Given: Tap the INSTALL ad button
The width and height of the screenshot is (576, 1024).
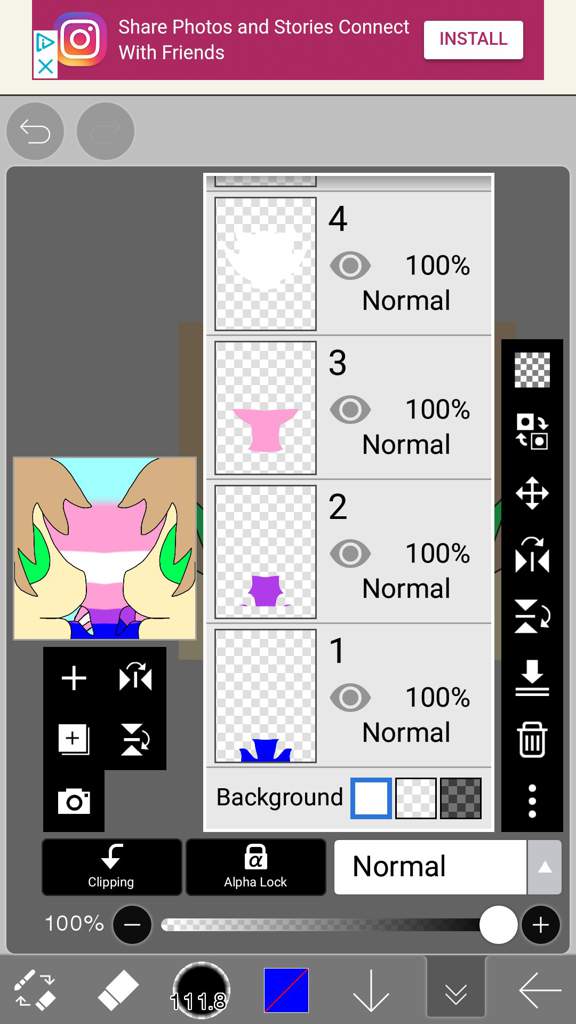Looking at the screenshot, I should pos(473,39).
